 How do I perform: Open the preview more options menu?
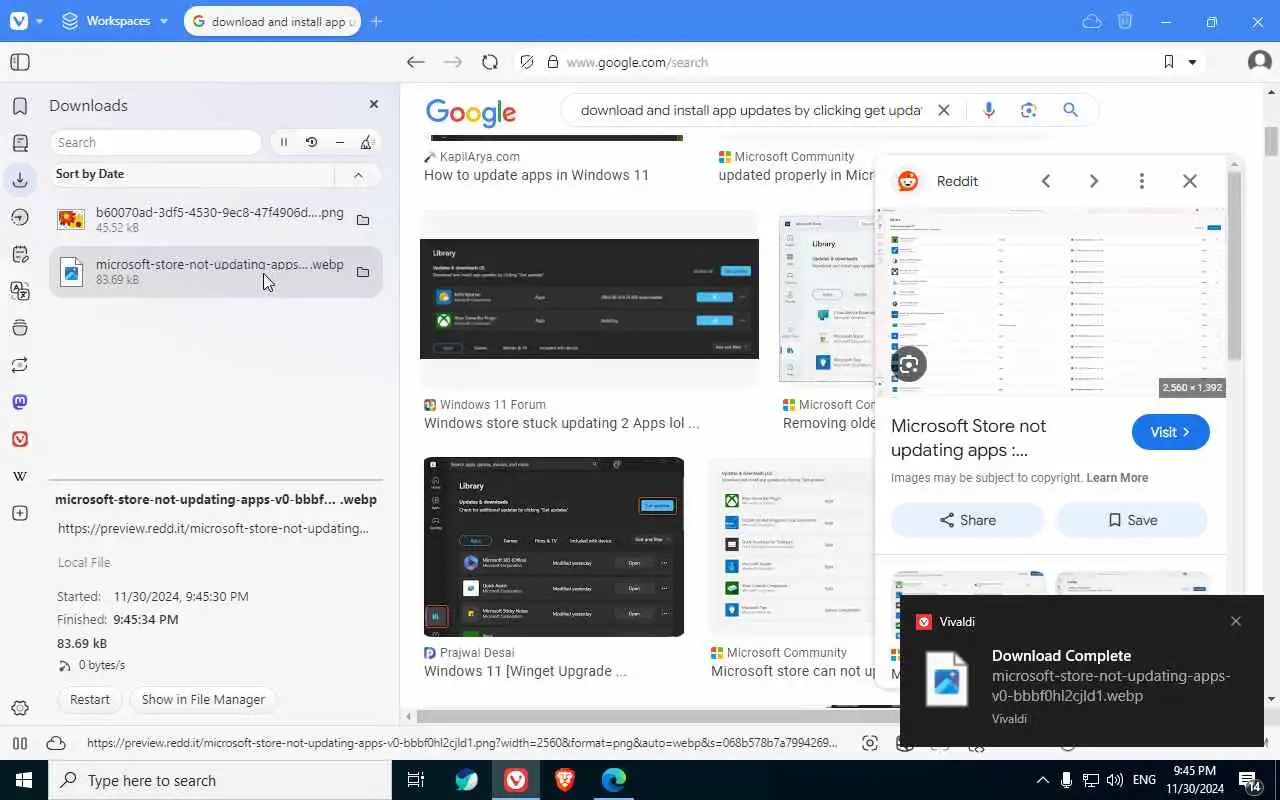point(1142,181)
